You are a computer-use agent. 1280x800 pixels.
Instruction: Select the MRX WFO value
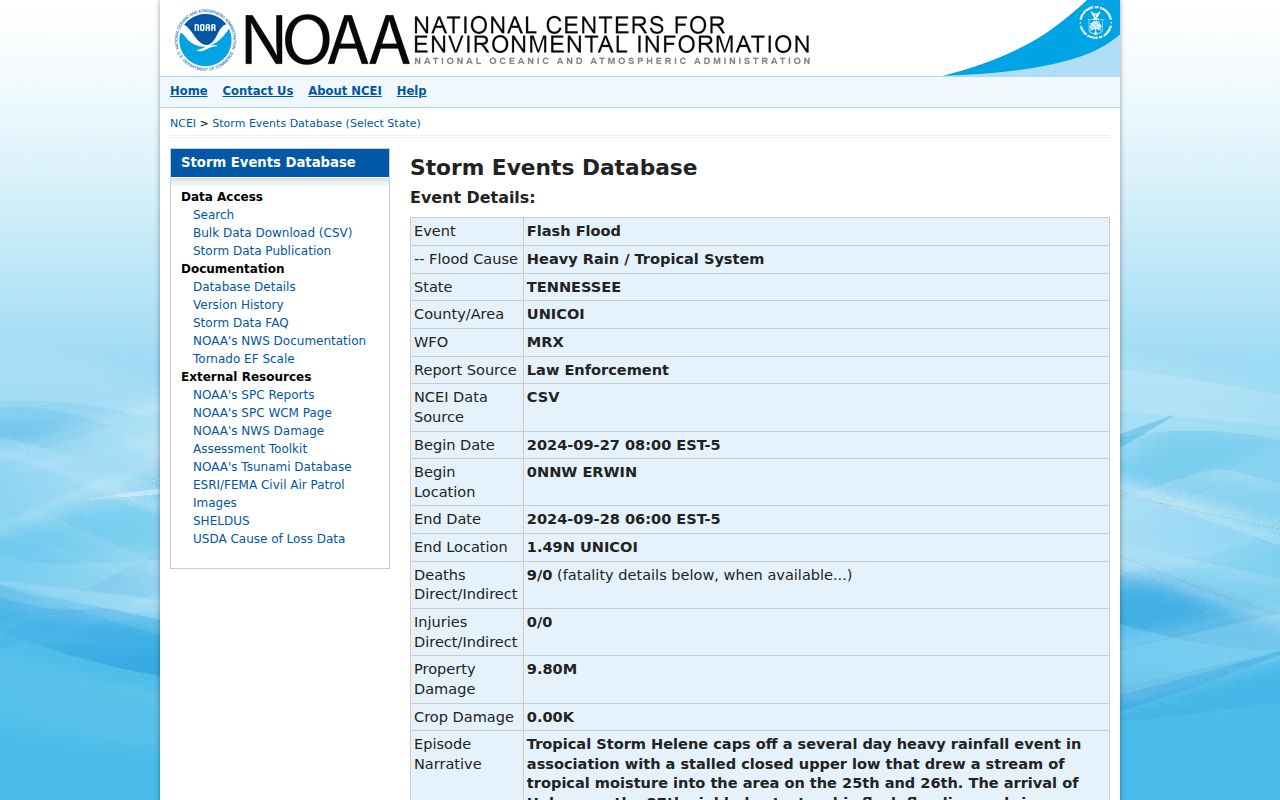[x=545, y=342]
